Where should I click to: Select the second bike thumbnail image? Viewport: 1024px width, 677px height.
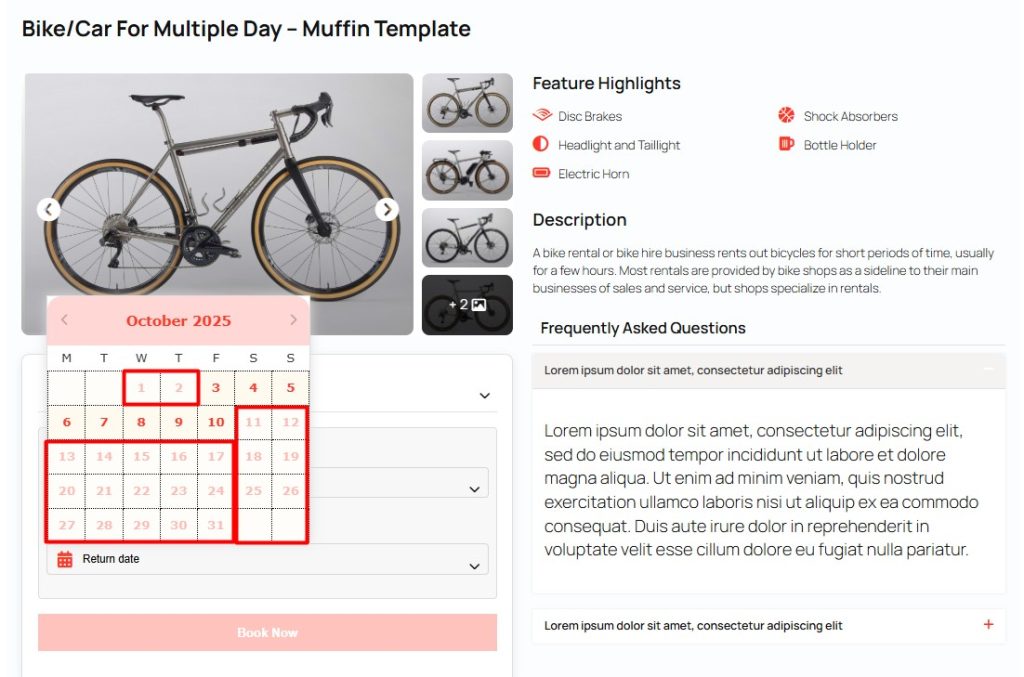click(x=467, y=170)
